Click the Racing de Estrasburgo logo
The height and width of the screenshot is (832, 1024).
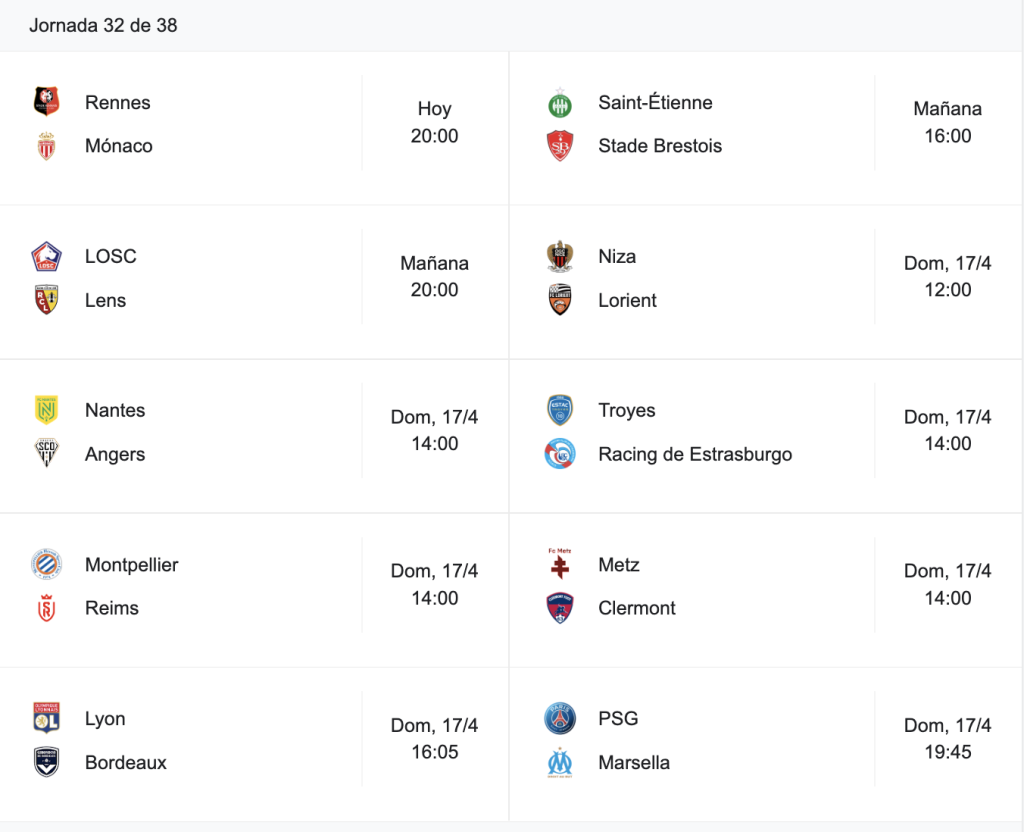pos(560,454)
